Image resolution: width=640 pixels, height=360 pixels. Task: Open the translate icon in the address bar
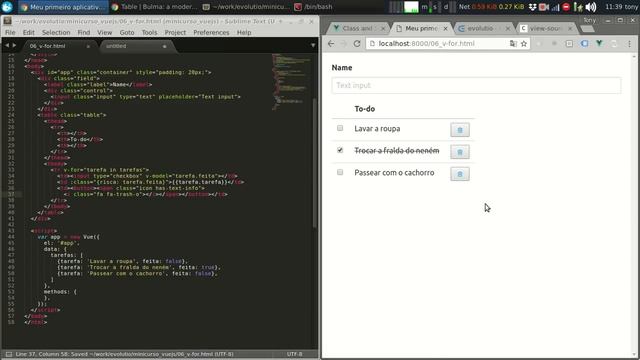513,44
